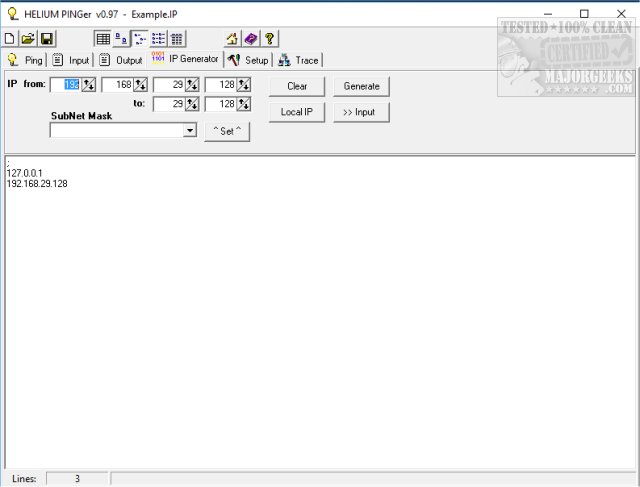This screenshot has width=640, height=487.
Task: Open the Ping tab
Action: pos(25,60)
